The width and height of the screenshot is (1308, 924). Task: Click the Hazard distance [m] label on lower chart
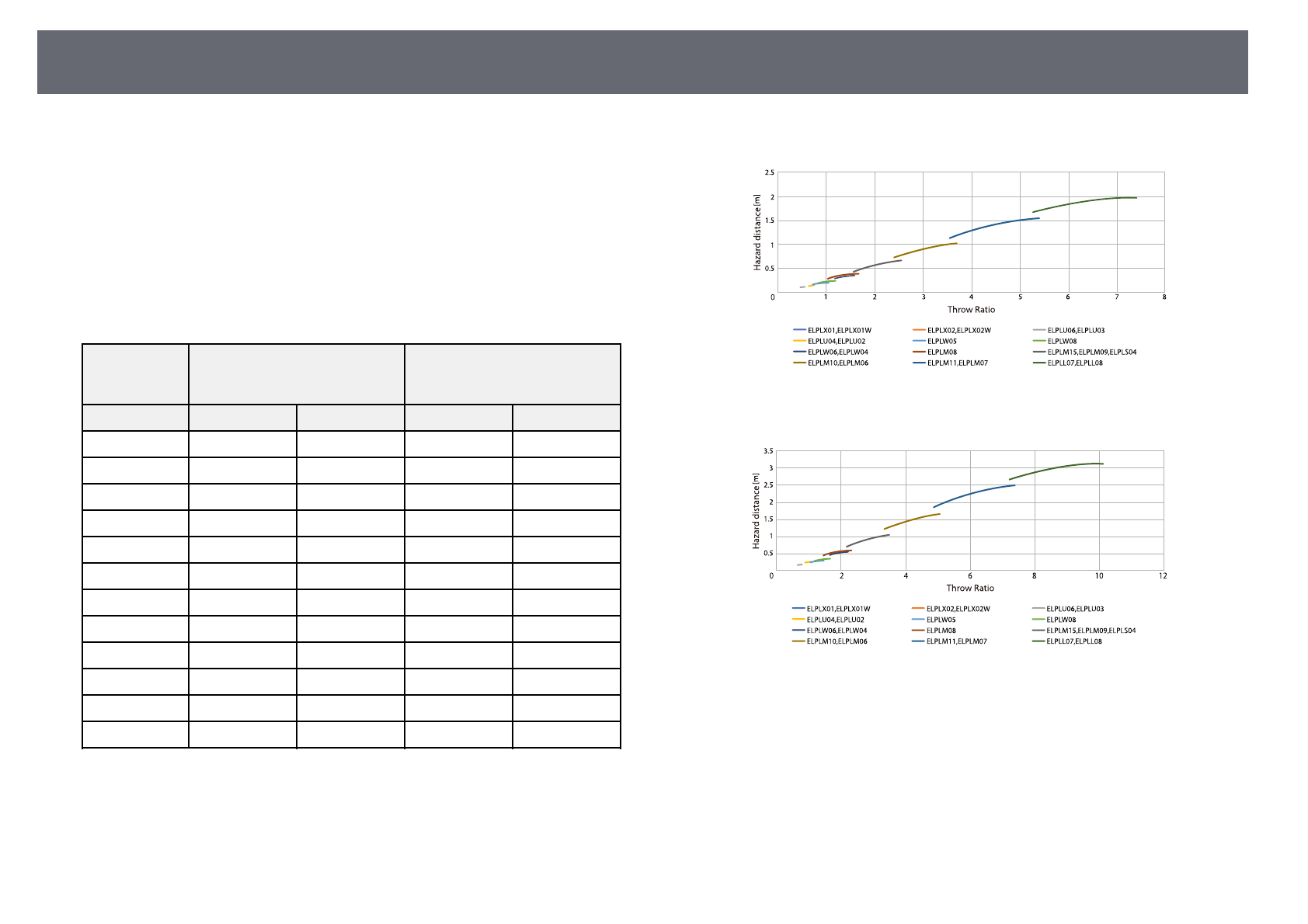(757, 511)
